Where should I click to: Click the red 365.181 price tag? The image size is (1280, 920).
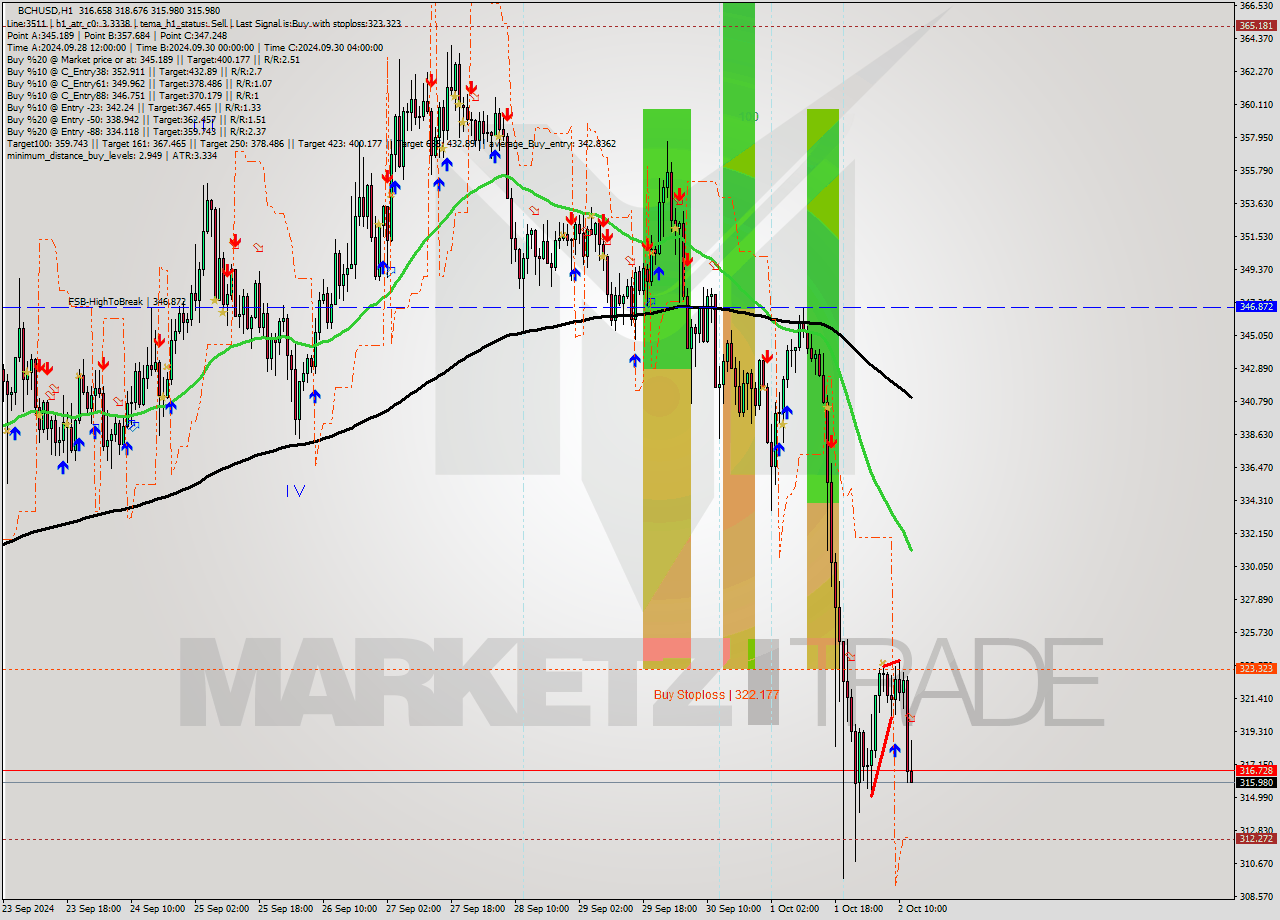(x=1257, y=26)
